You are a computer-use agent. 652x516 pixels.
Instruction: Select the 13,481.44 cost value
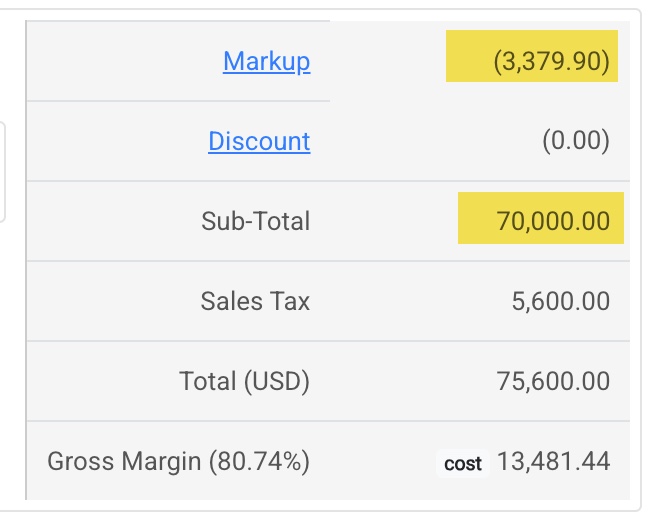coord(552,461)
